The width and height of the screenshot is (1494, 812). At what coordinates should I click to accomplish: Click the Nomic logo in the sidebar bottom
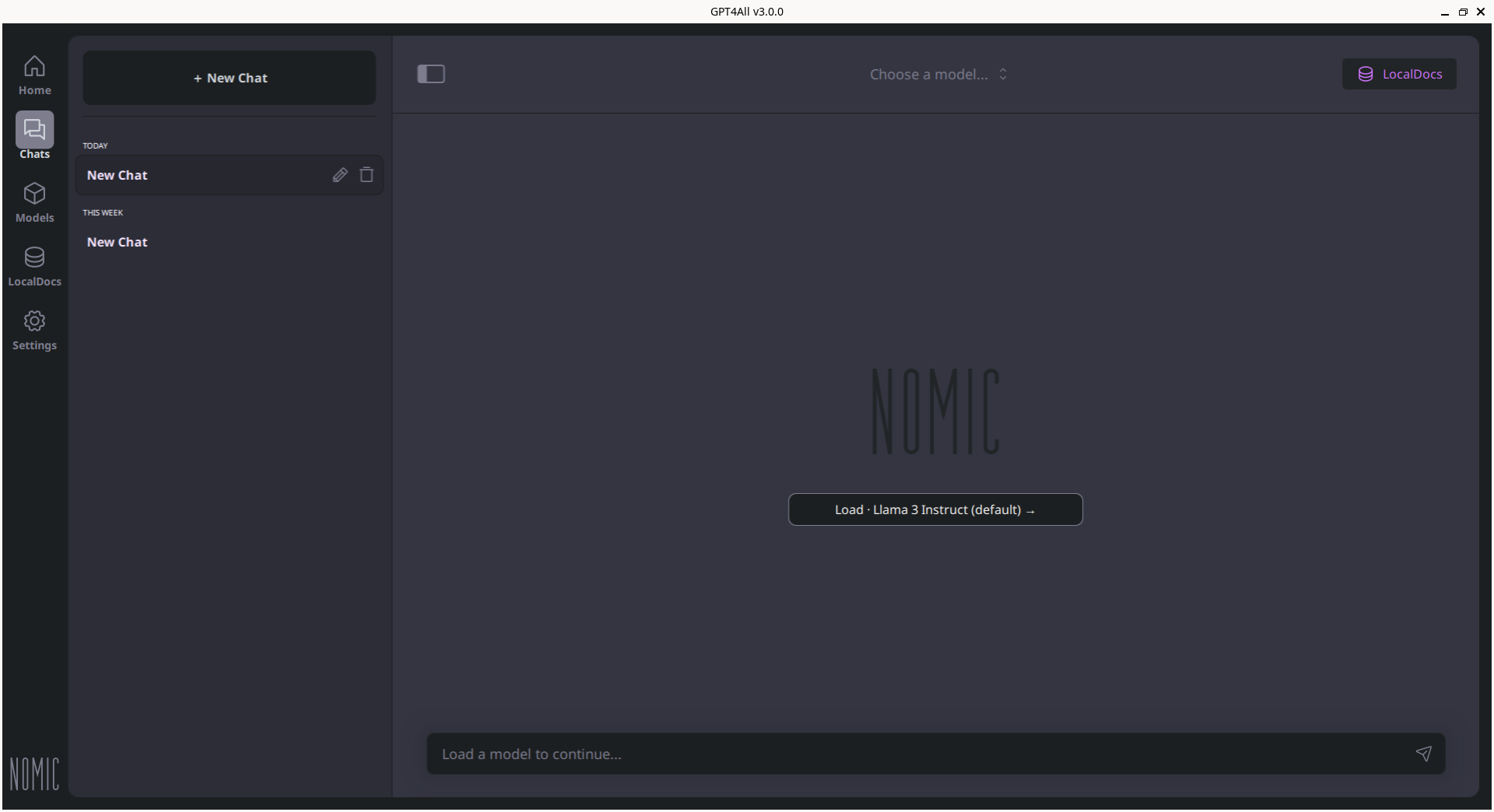[x=34, y=773]
